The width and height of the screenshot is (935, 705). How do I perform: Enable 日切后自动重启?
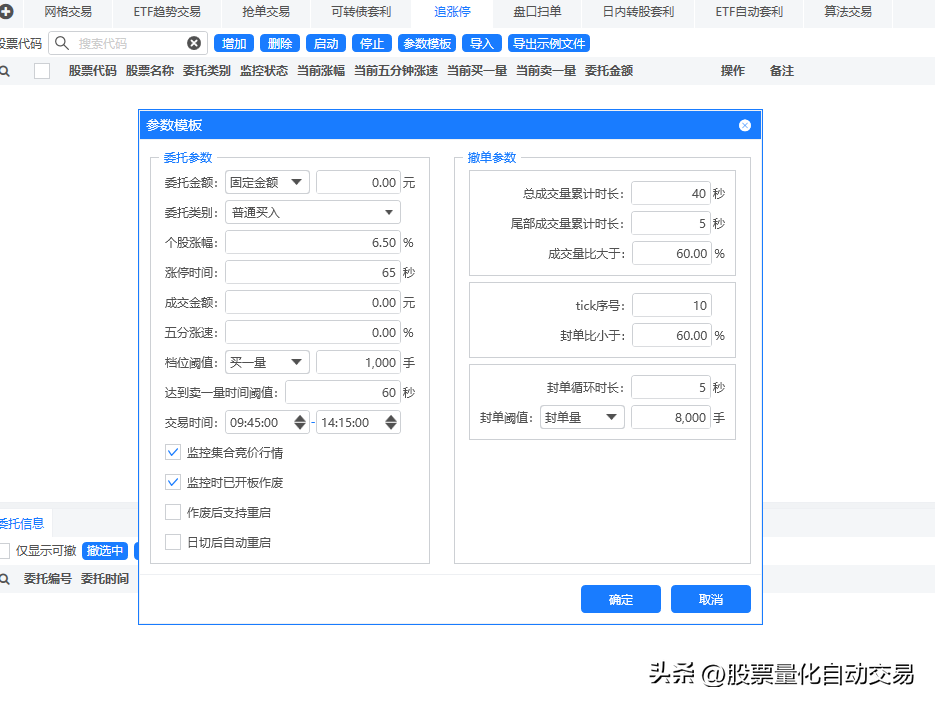click(x=173, y=542)
